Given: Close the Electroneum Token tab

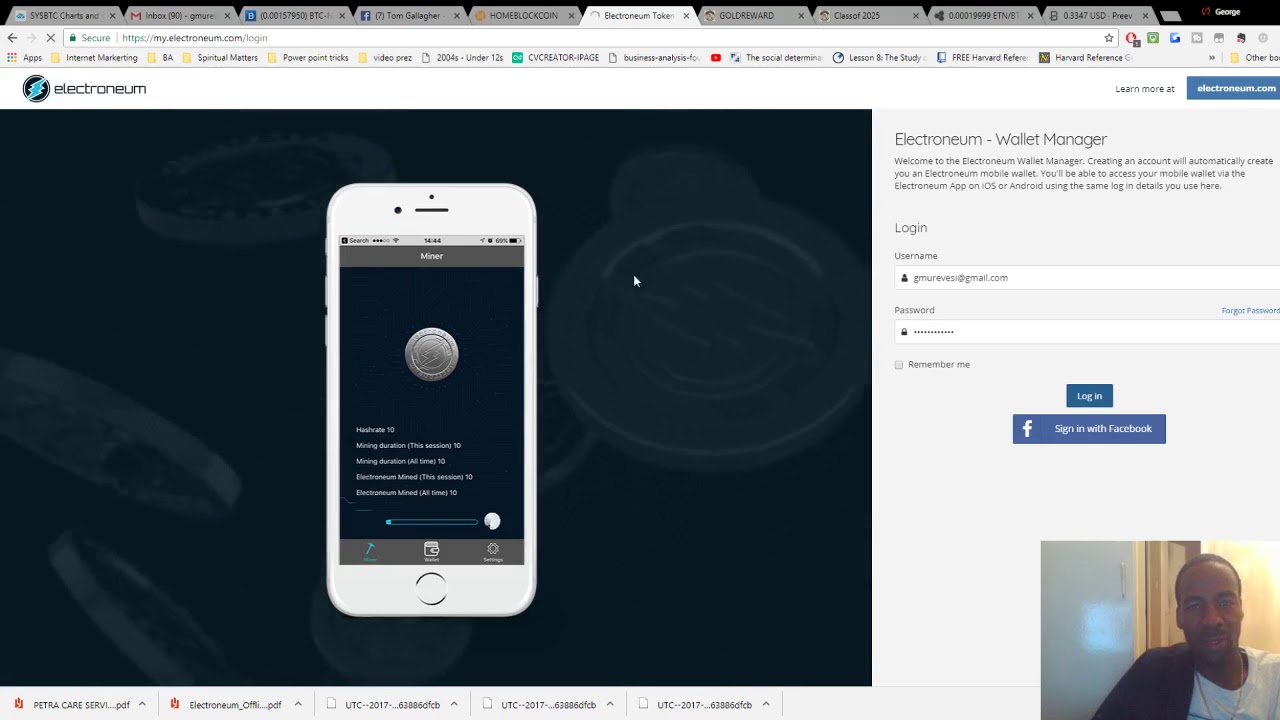Looking at the screenshot, I should point(686,16).
